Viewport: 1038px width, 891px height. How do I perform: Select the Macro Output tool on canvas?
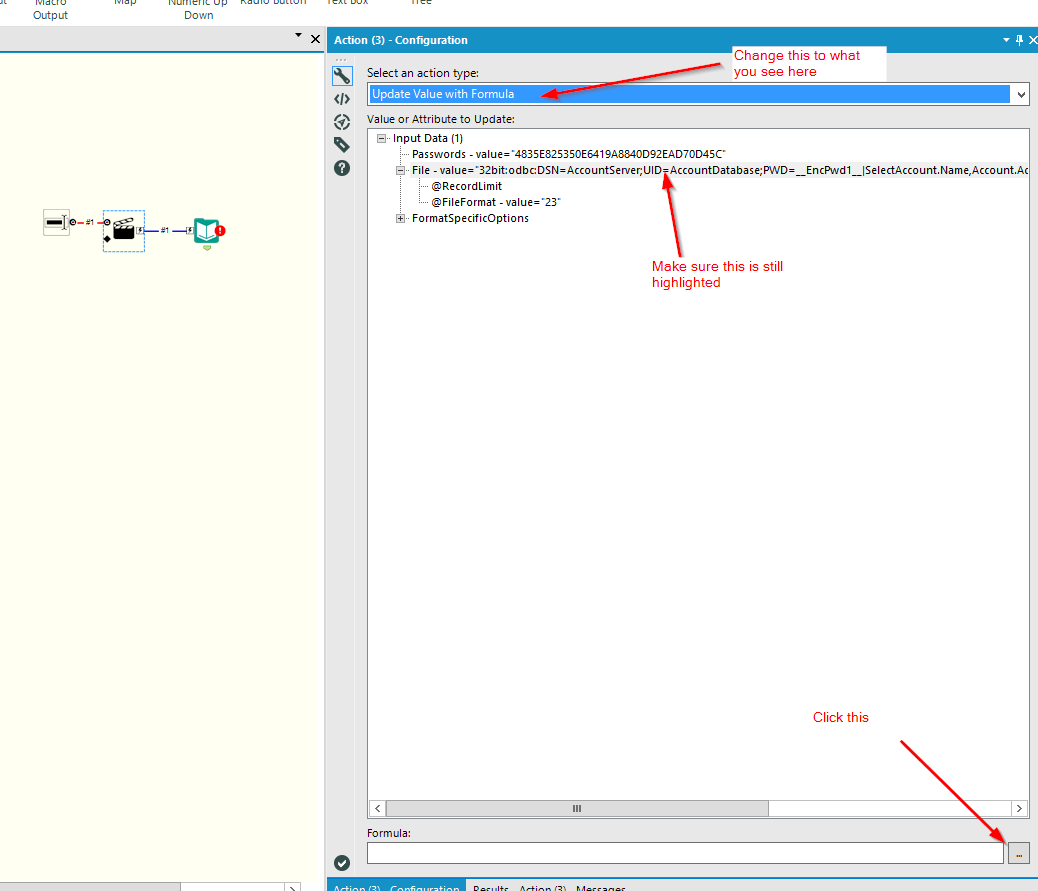point(206,232)
